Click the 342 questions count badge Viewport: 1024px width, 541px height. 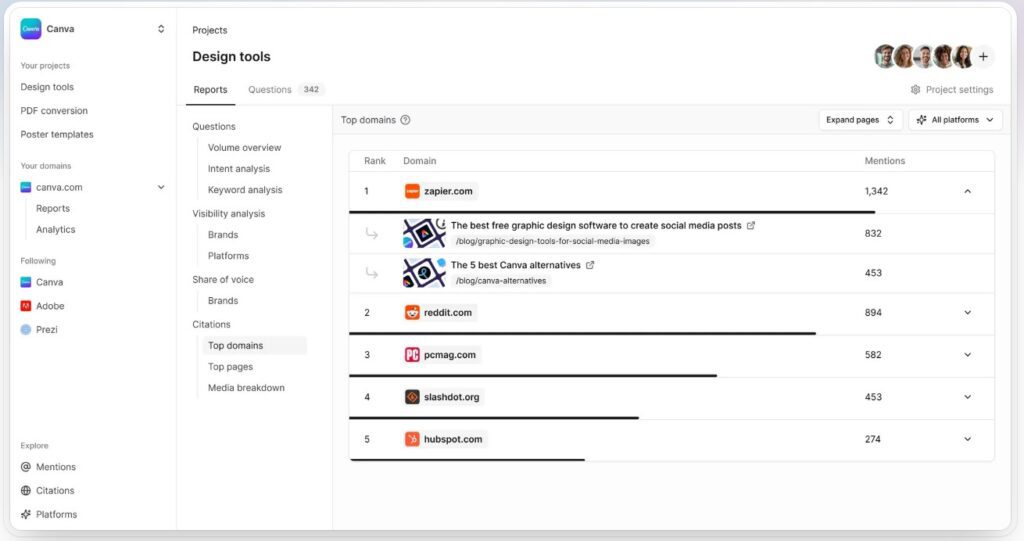(x=312, y=90)
